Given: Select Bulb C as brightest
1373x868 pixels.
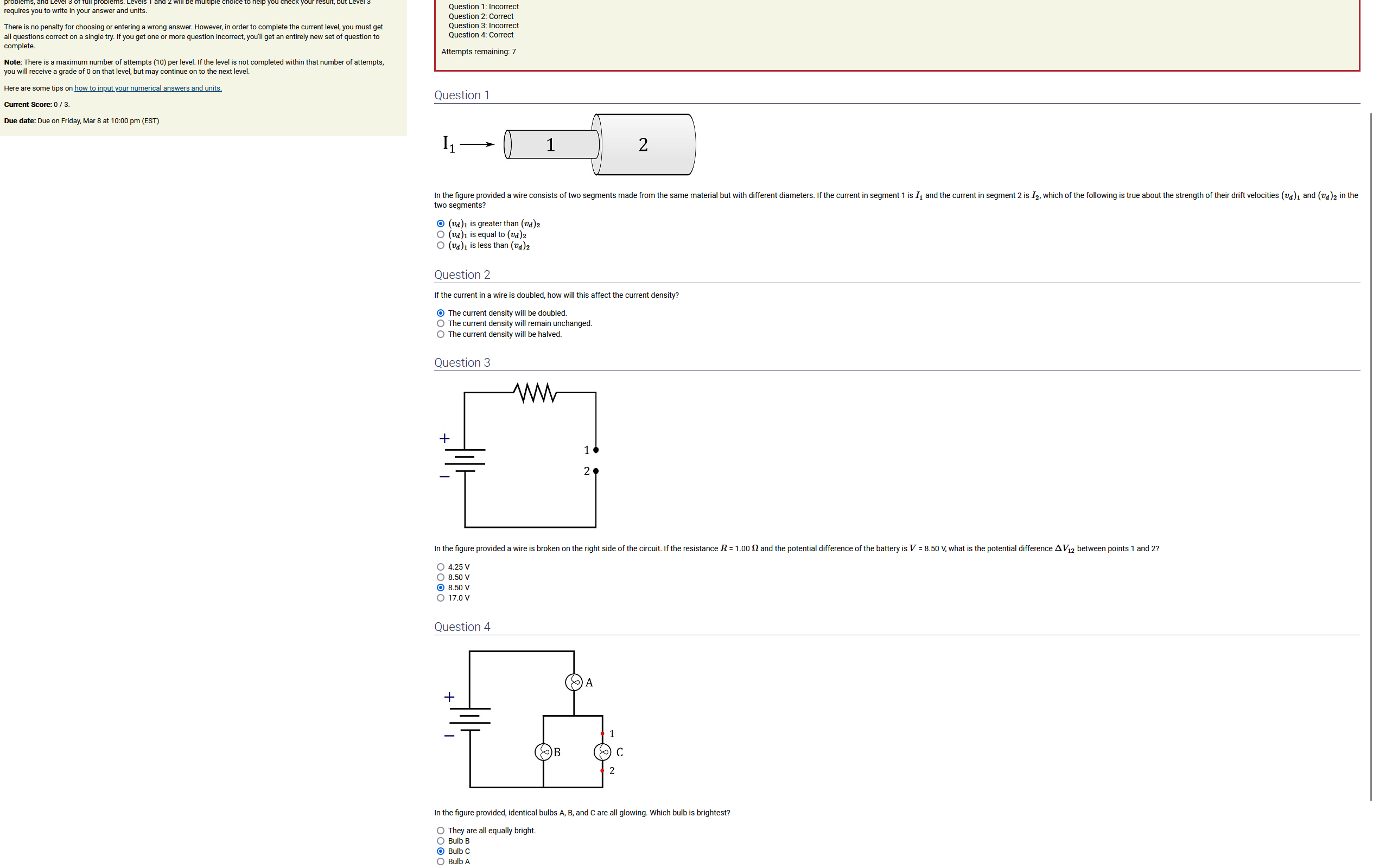Looking at the screenshot, I should click(440, 851).
